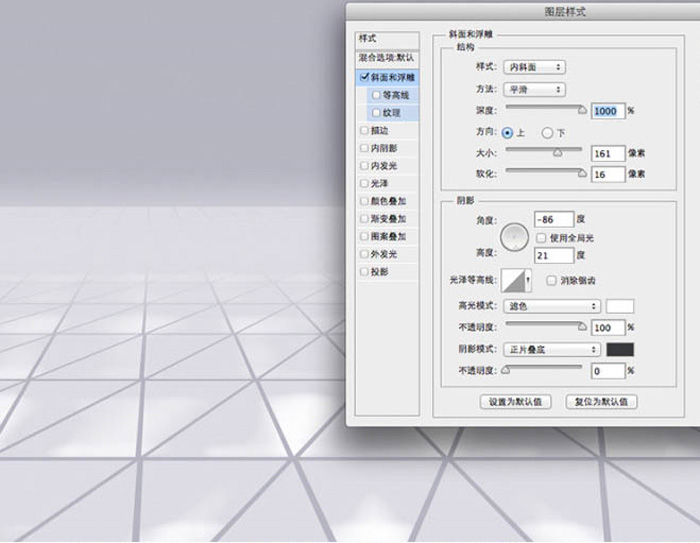Open the gloss contour thumbnail picker
This screenshot has width=700, height=543.
513,281
